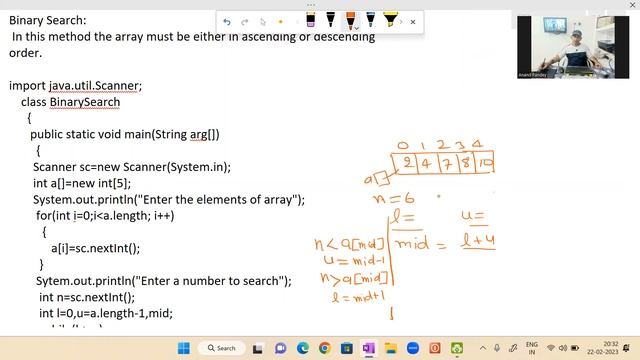Click 'Scanner sc=new Scanner(System.in);' line
The image size is (640, 360).
[x=132, y=167]
